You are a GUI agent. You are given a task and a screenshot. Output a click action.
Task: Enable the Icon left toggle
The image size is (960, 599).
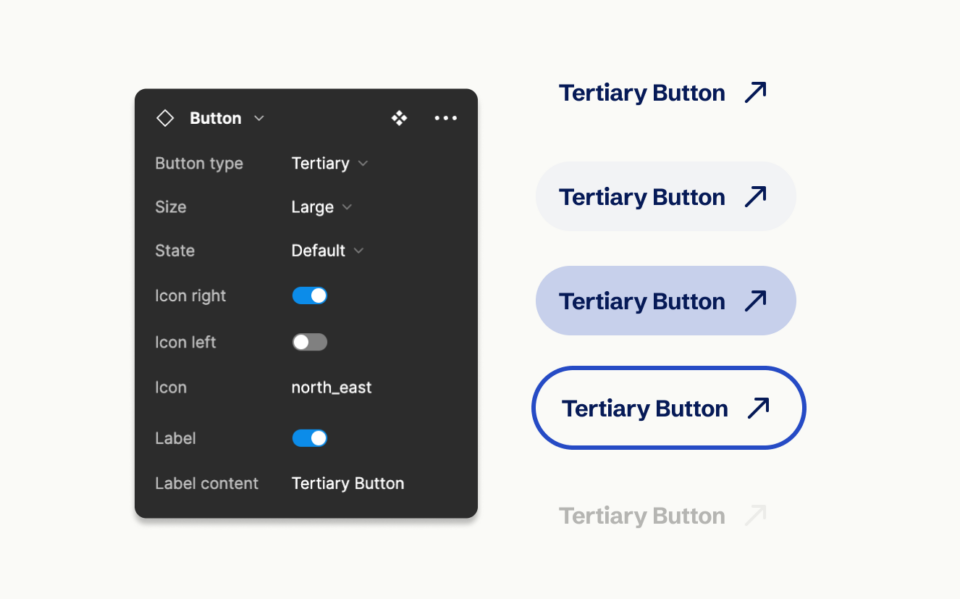309,341
